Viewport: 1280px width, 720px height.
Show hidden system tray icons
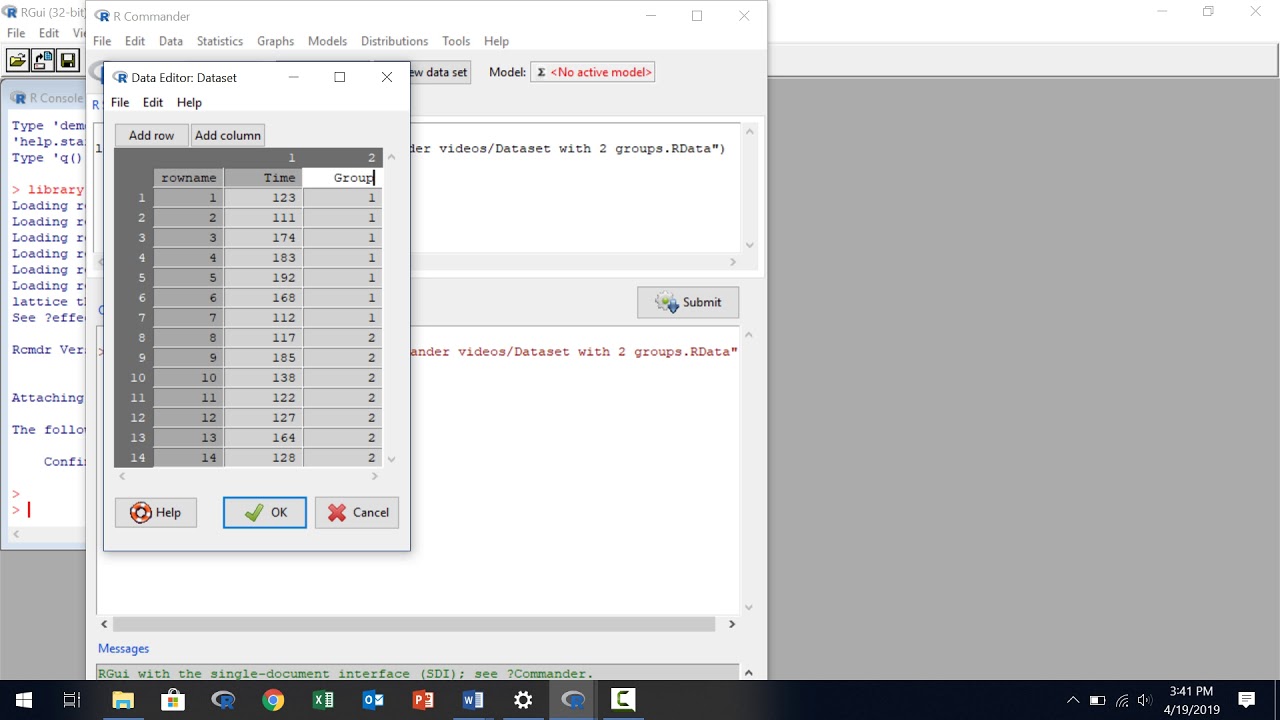[1073, 700]
